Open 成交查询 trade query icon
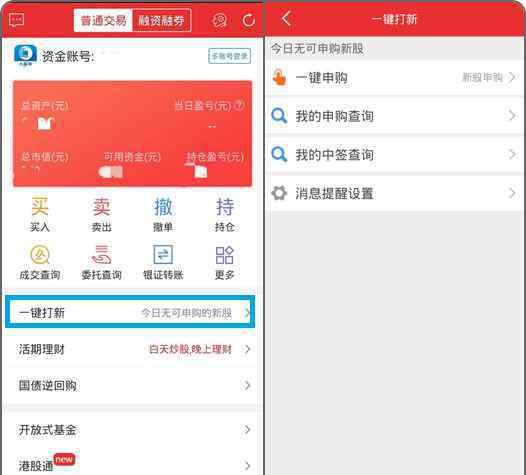This screenshot has height=475, width=526. [x=40, y=262]
